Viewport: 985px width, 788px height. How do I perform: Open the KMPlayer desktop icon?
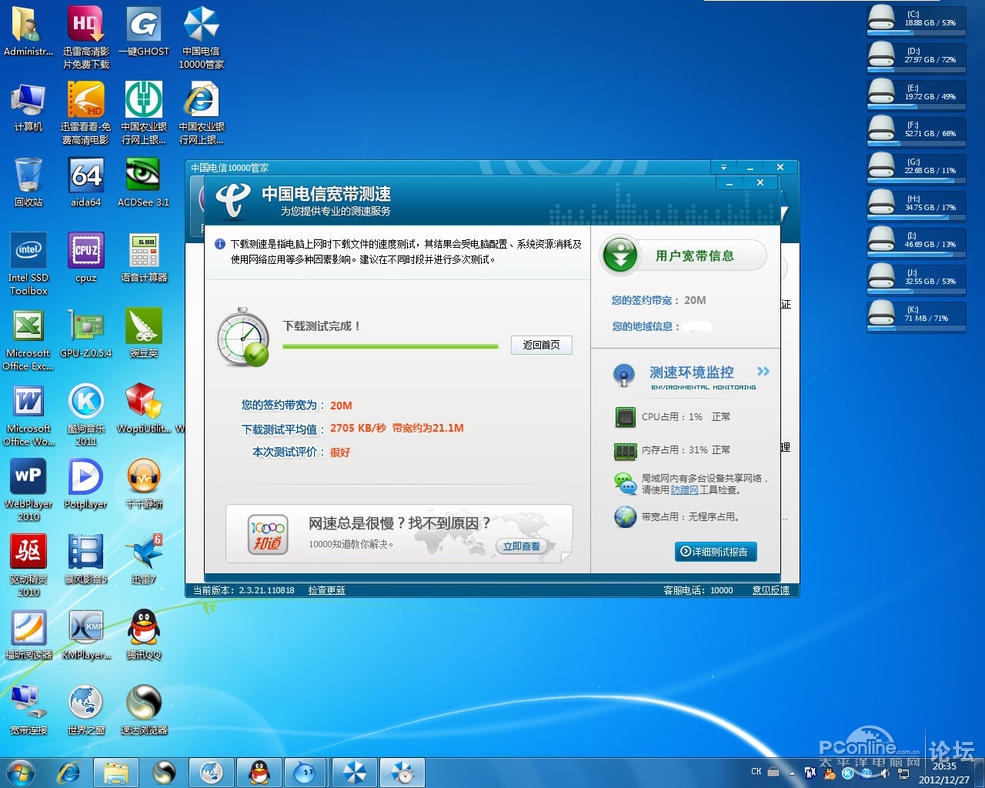(x=86, y=635)
